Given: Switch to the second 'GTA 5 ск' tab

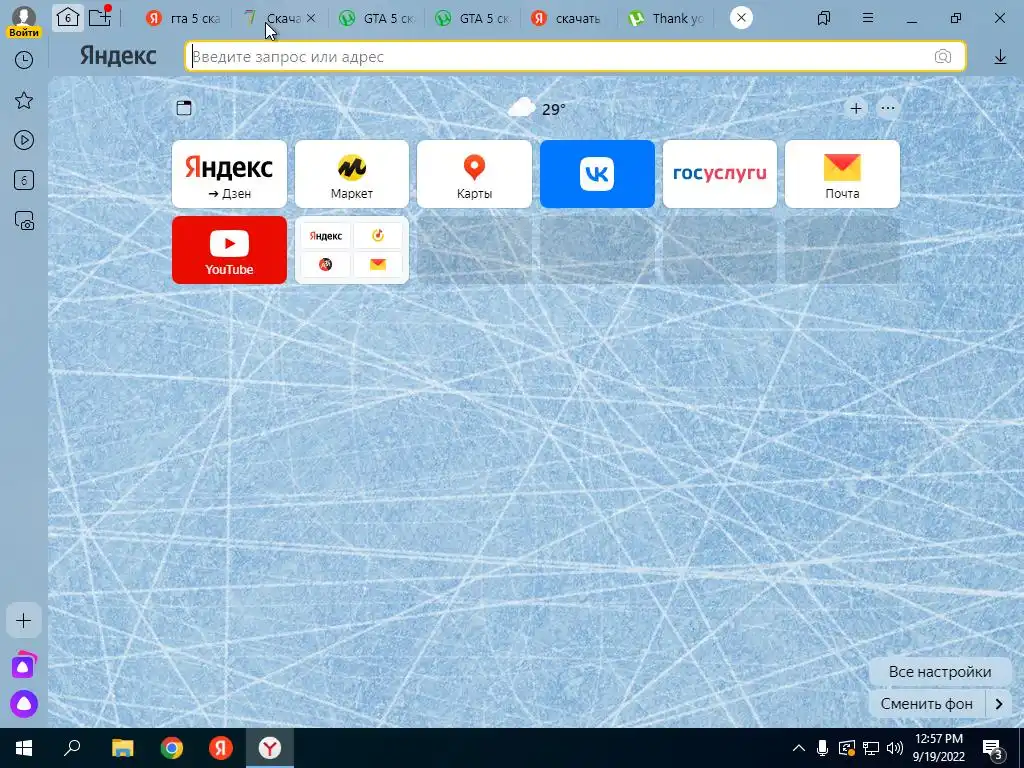Looking at the screenshot, I should [473, 18].
